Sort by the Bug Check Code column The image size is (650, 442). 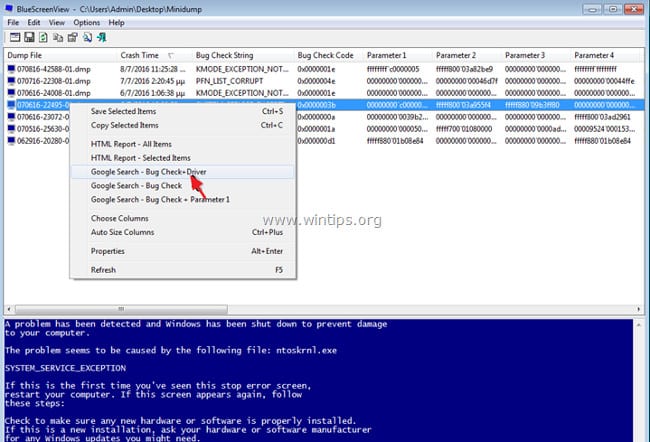tap(325, 55)
